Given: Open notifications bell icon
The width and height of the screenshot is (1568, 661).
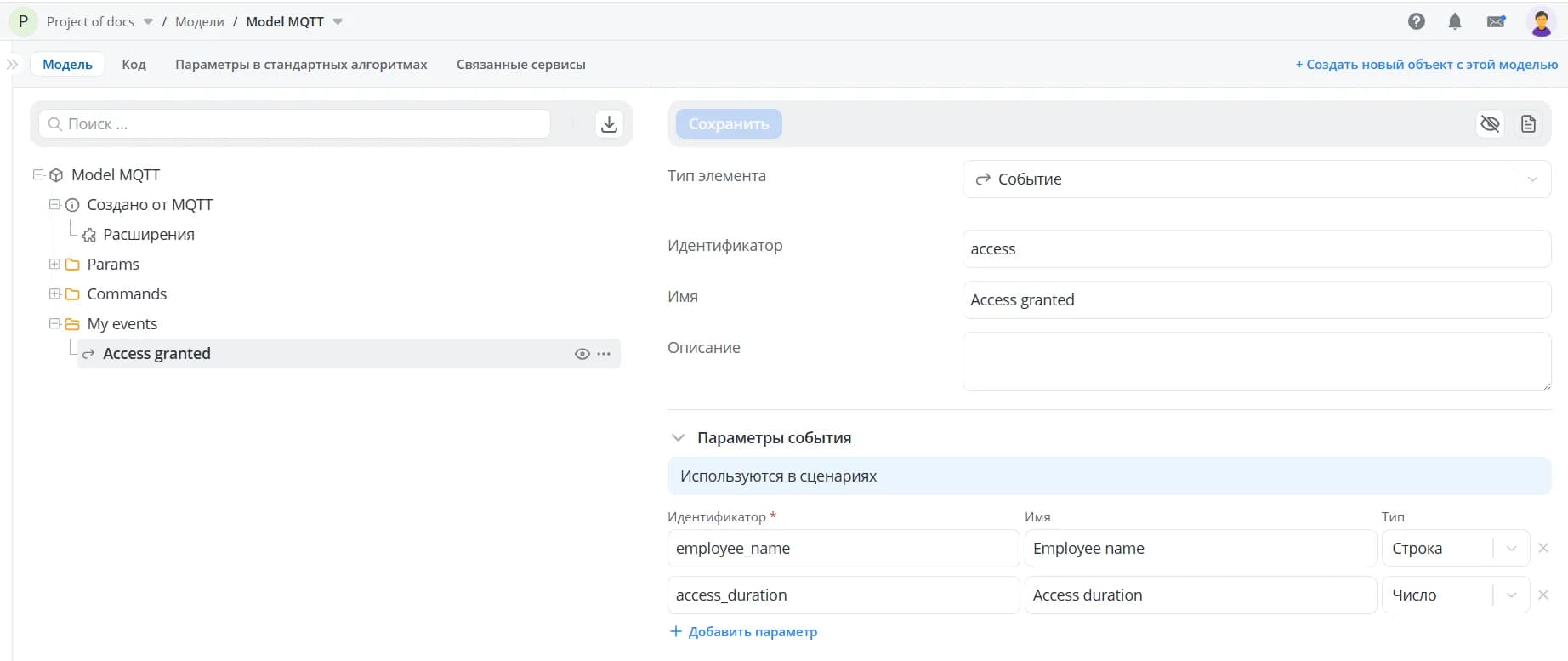Looking at the screenshot, I should (1455, 21).
